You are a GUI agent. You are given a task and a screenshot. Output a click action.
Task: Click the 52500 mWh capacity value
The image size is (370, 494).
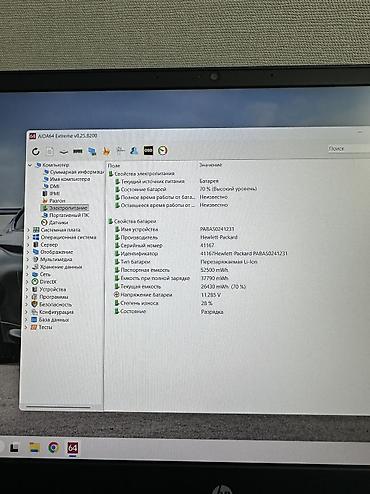(x=214, y=270)
